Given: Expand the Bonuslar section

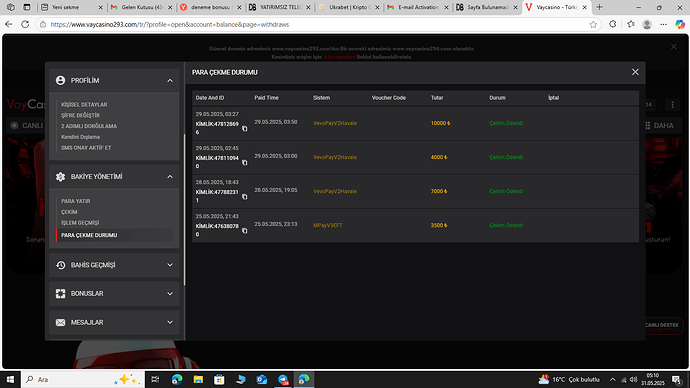Looking at the screenshot, I should 170,293.
